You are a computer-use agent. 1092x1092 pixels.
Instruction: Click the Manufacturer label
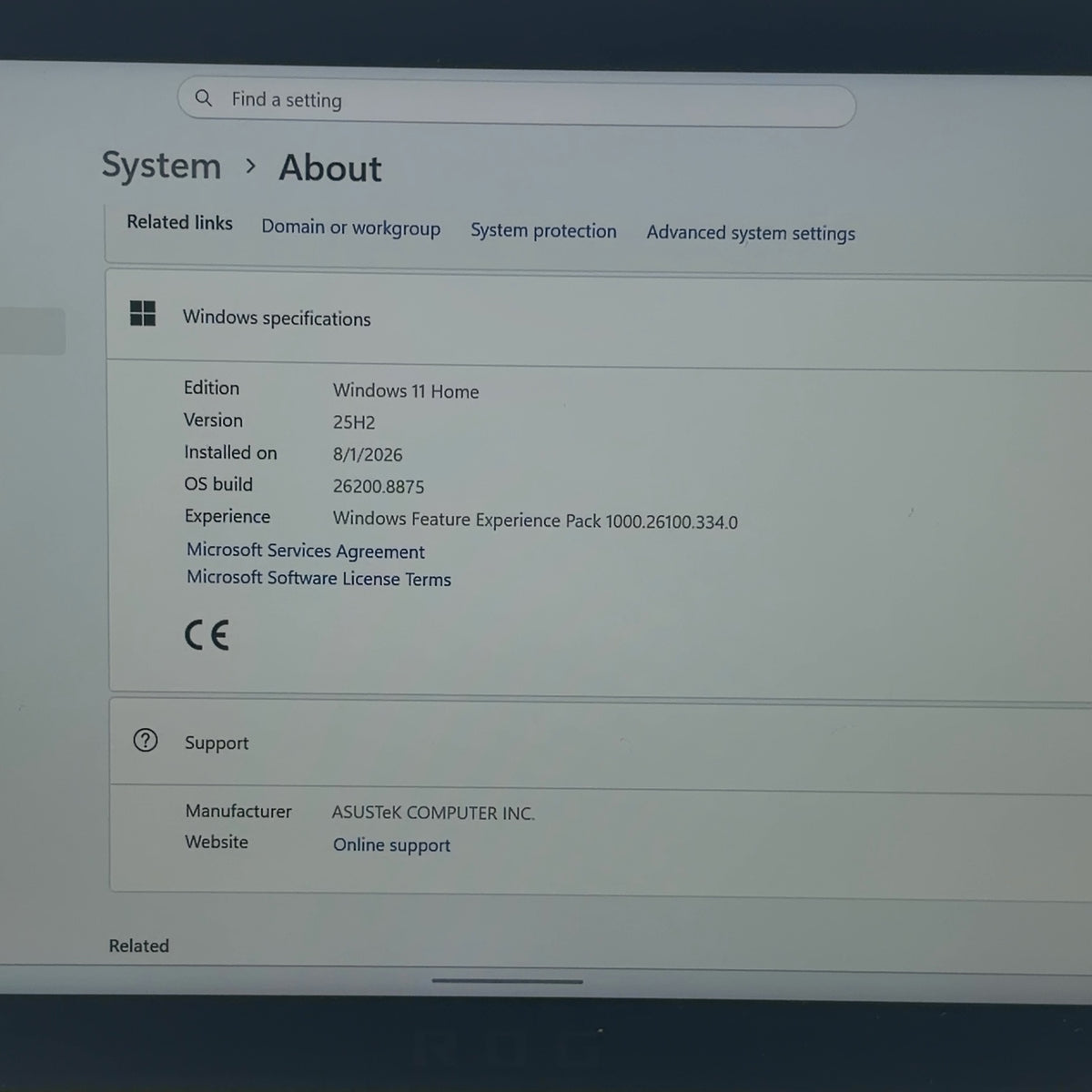click(238, 811)
